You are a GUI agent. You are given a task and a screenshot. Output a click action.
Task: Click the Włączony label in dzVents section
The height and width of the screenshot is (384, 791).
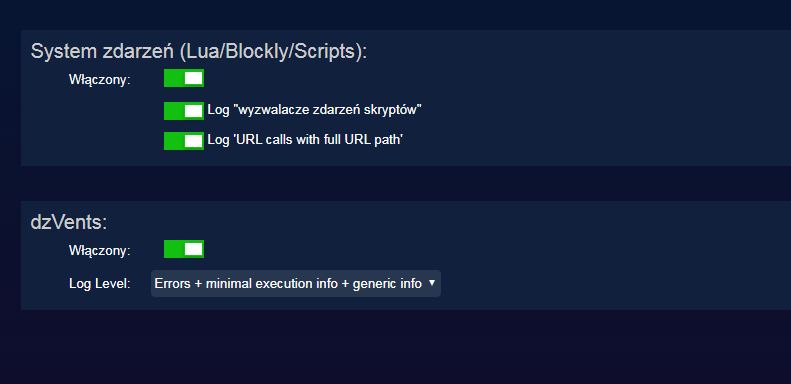click(x=99, y=251)
